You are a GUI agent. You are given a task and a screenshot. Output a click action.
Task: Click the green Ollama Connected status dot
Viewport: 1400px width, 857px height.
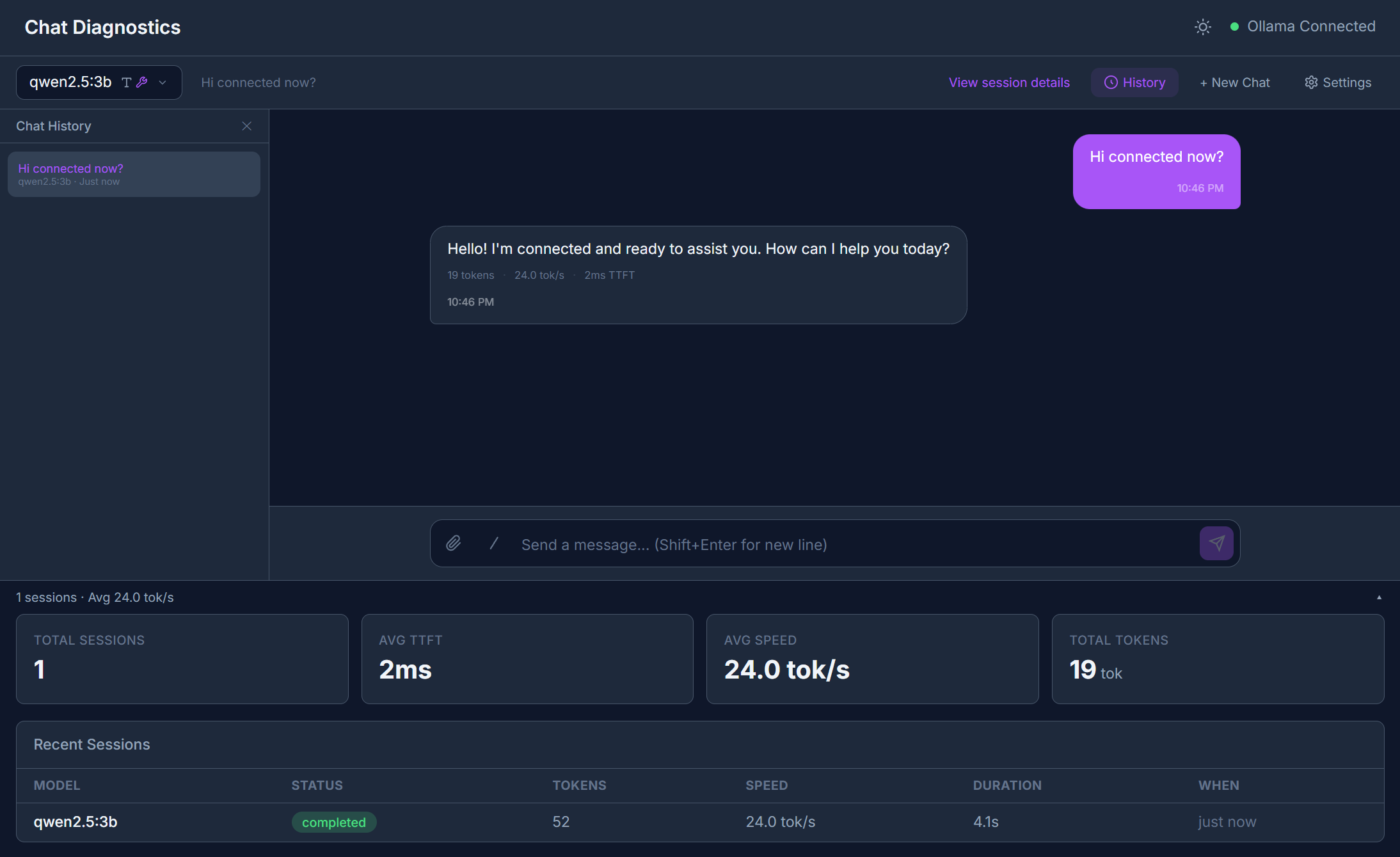1235,26
